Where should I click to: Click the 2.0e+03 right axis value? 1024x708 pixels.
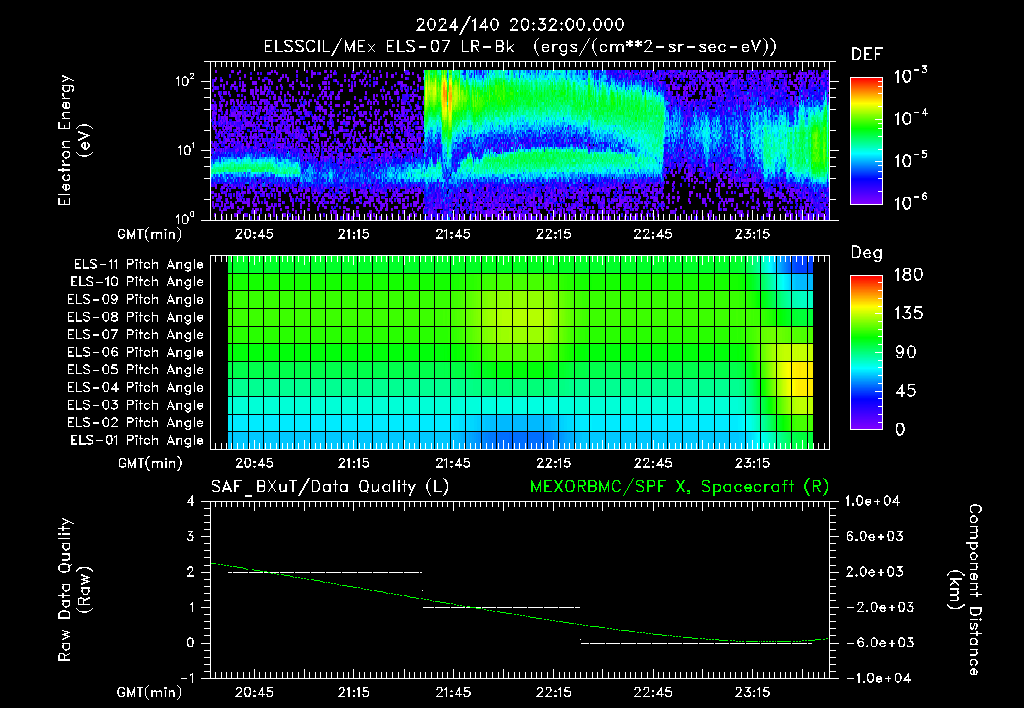point(874,571)
